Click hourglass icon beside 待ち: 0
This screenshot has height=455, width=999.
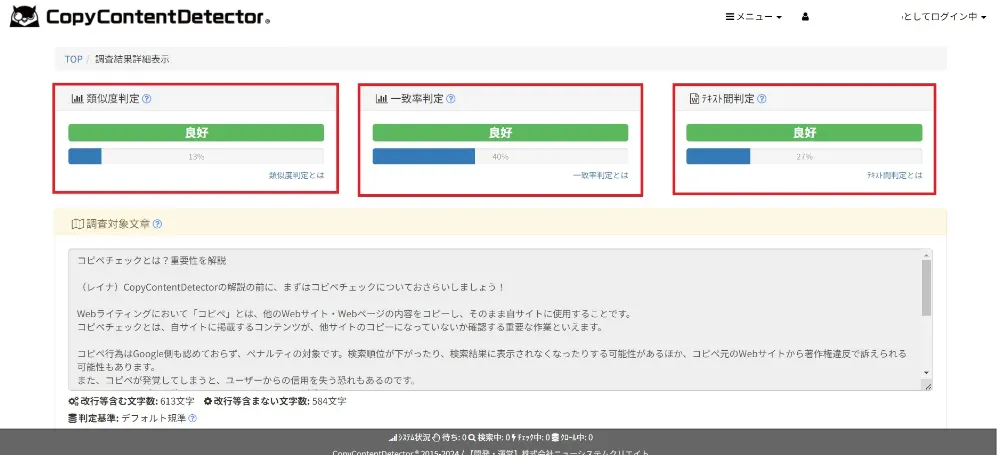point(436,437)
